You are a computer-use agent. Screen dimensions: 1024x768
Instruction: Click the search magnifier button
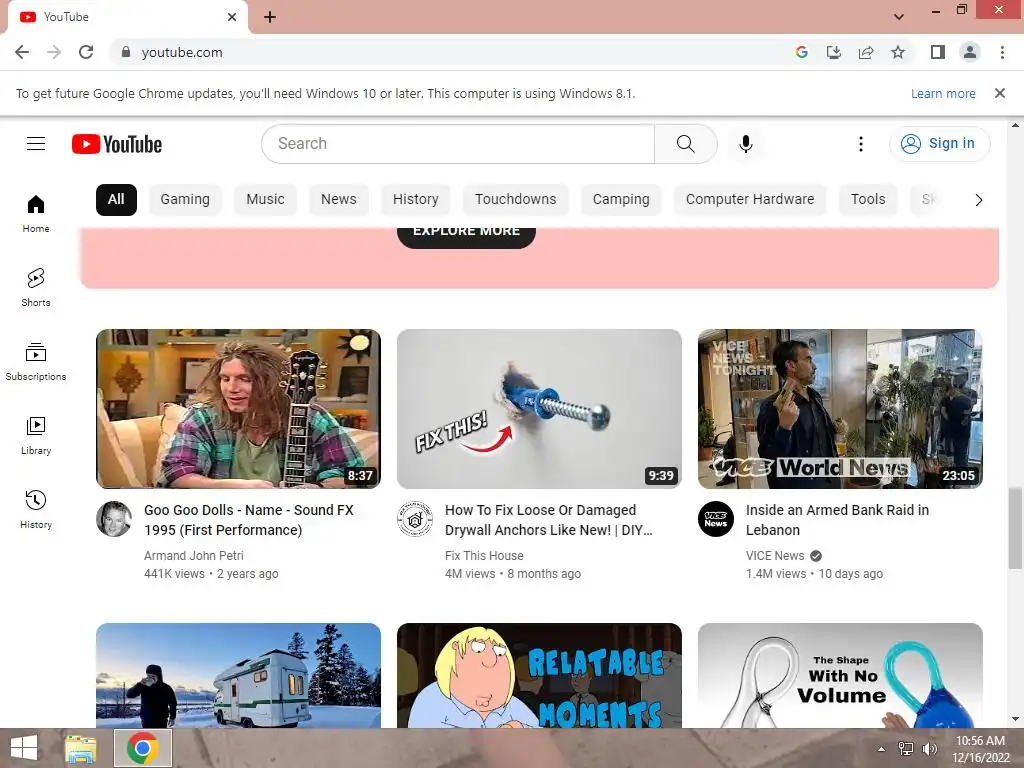click(685, 144)
